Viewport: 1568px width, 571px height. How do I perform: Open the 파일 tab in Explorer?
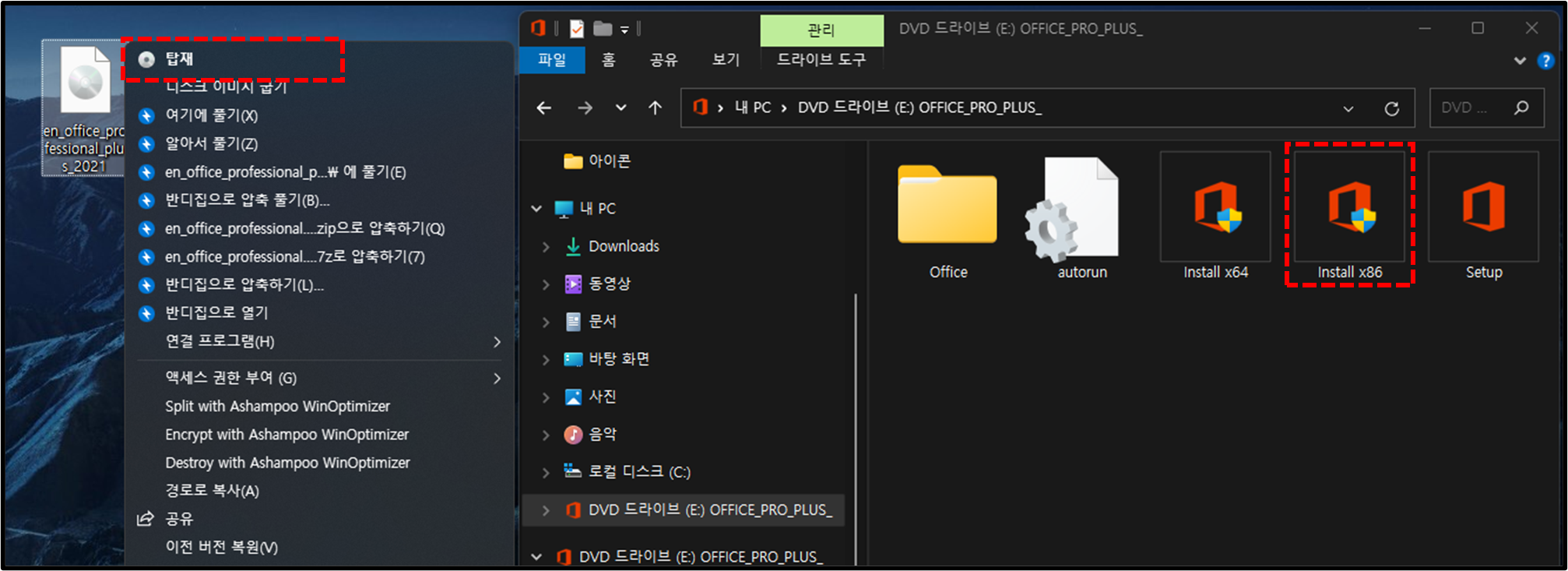tap(552, 59)
